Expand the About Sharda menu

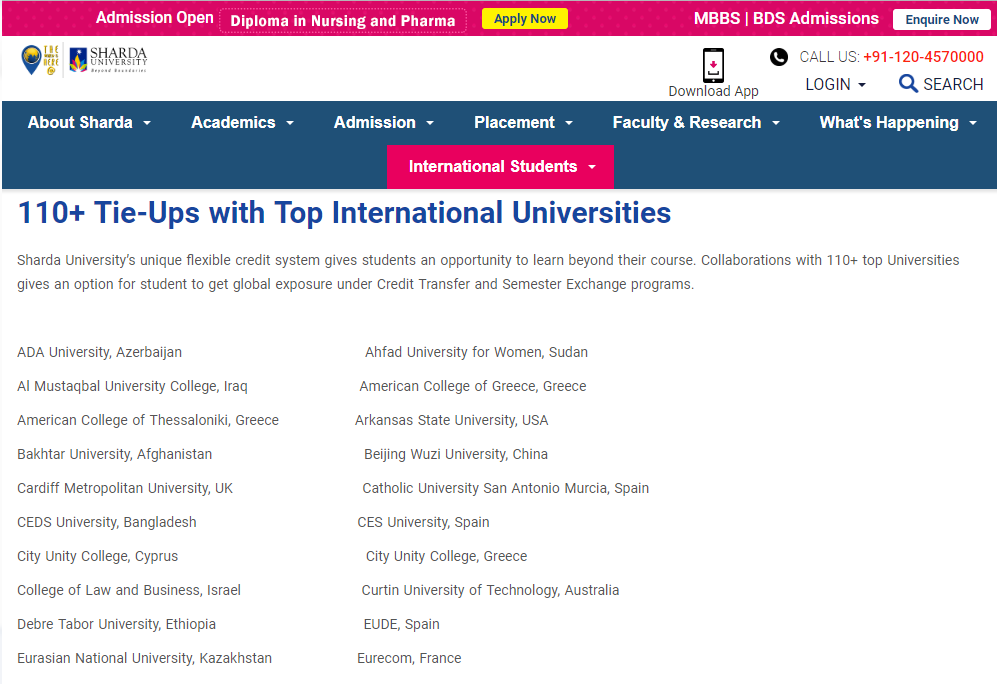point(89,122)
